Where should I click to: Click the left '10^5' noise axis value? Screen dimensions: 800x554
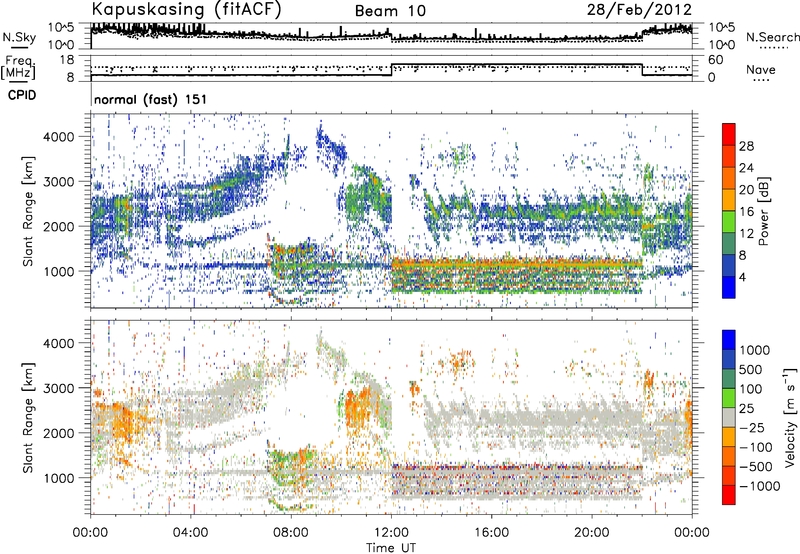61,27
